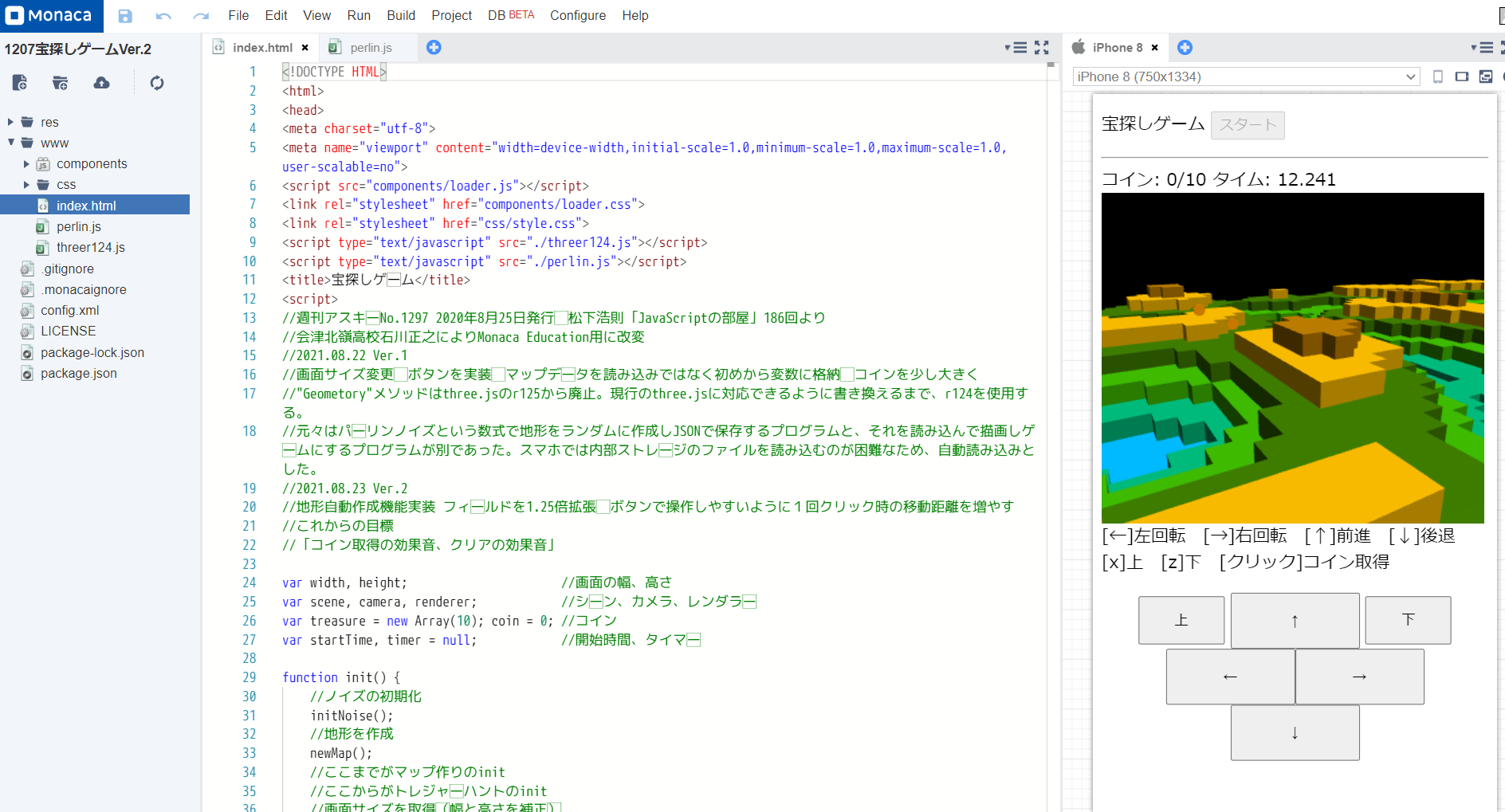
Task: Open previewer panel list menu icon
Action: 1483,47
